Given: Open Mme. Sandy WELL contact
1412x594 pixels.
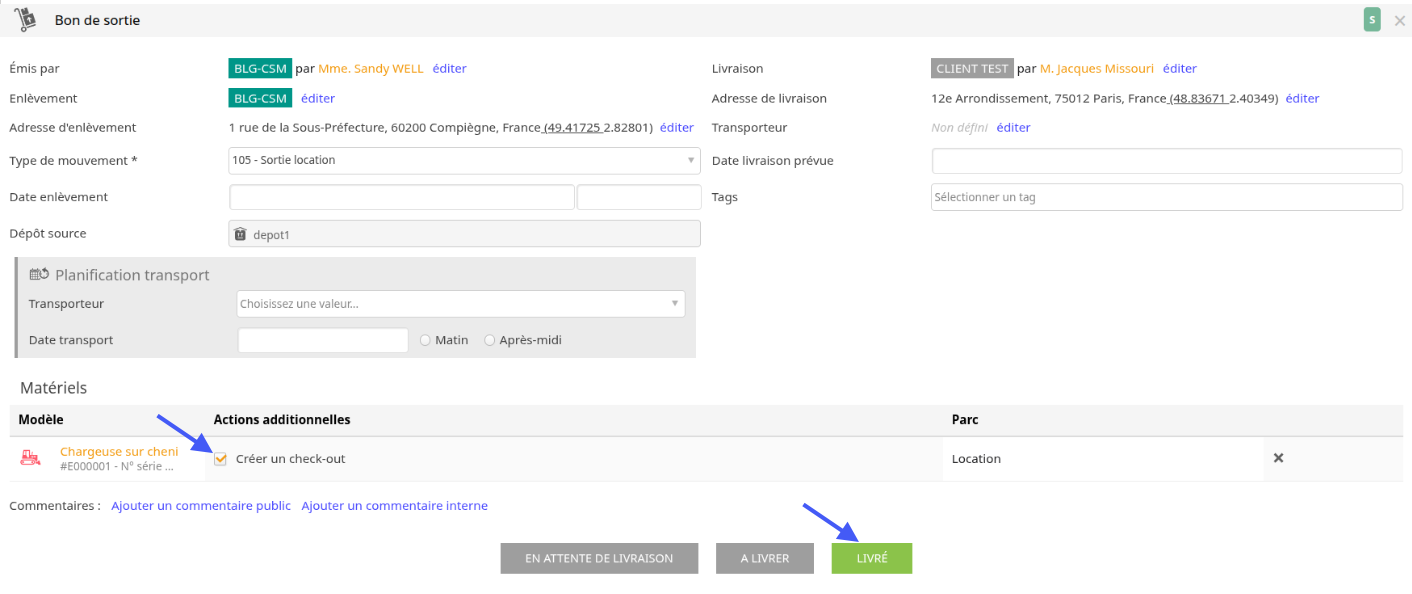Looking at the screenshot, I should (x=371, y=69).
